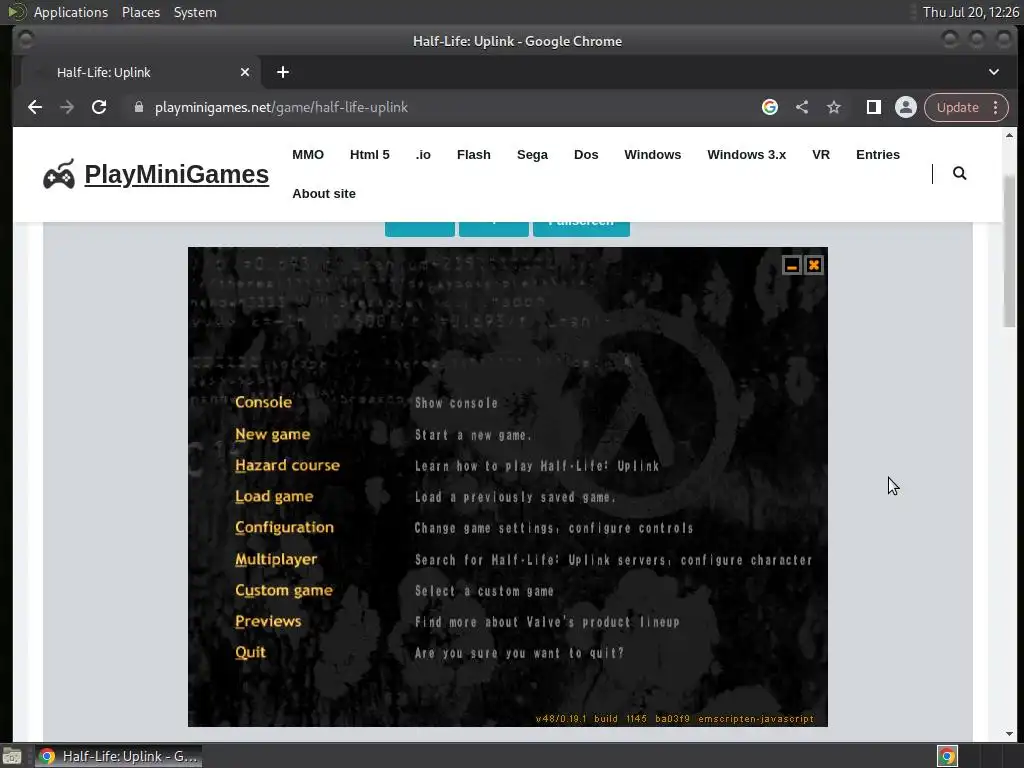Select Console in game menu
The image size is (1024, 768).
[x=263, y=402]
